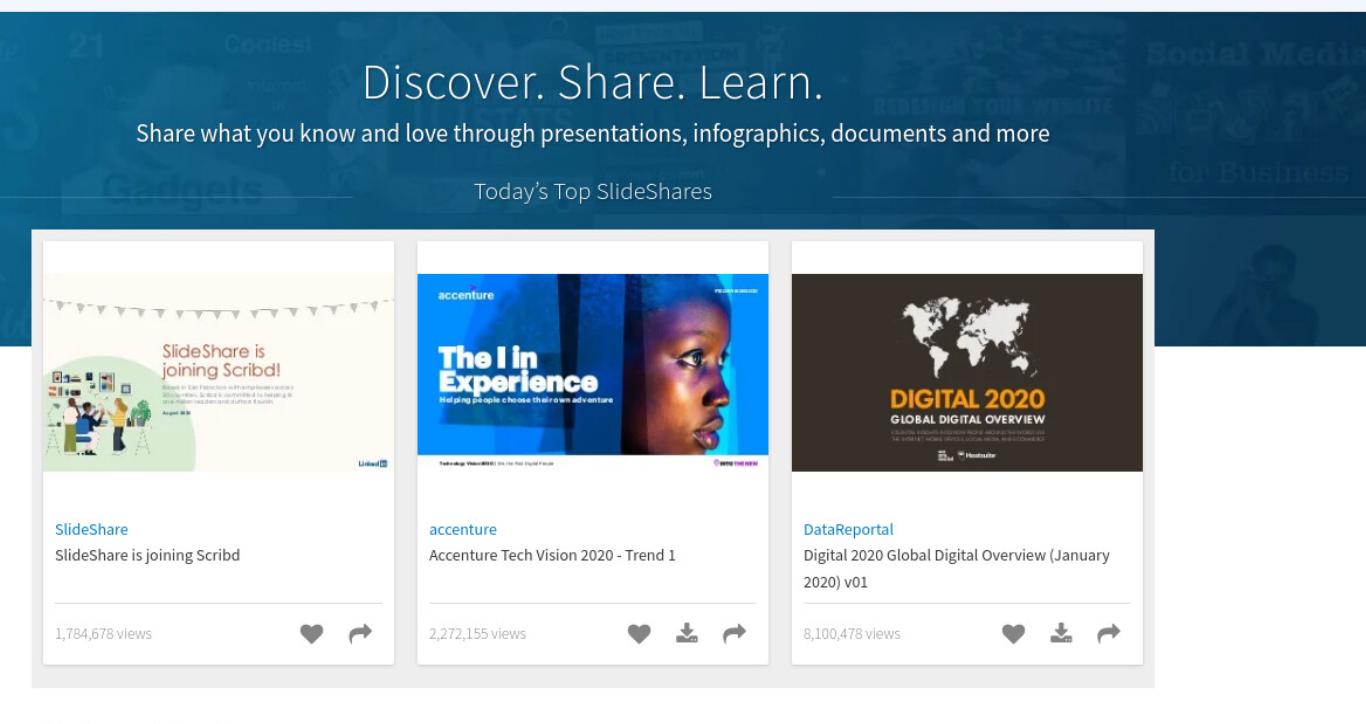Download the Accenture Tech Vision 2020 slides
This screenshot has width=1366, height=724.
click(x=687, y=633)
